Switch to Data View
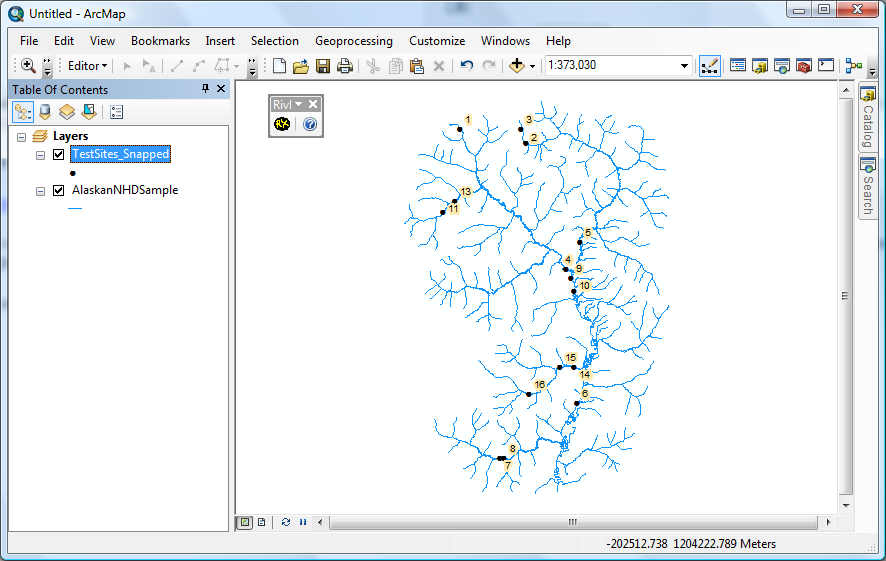Image resolution: width=886 pixels, height=561 pixels. click(x=245, y=522)
